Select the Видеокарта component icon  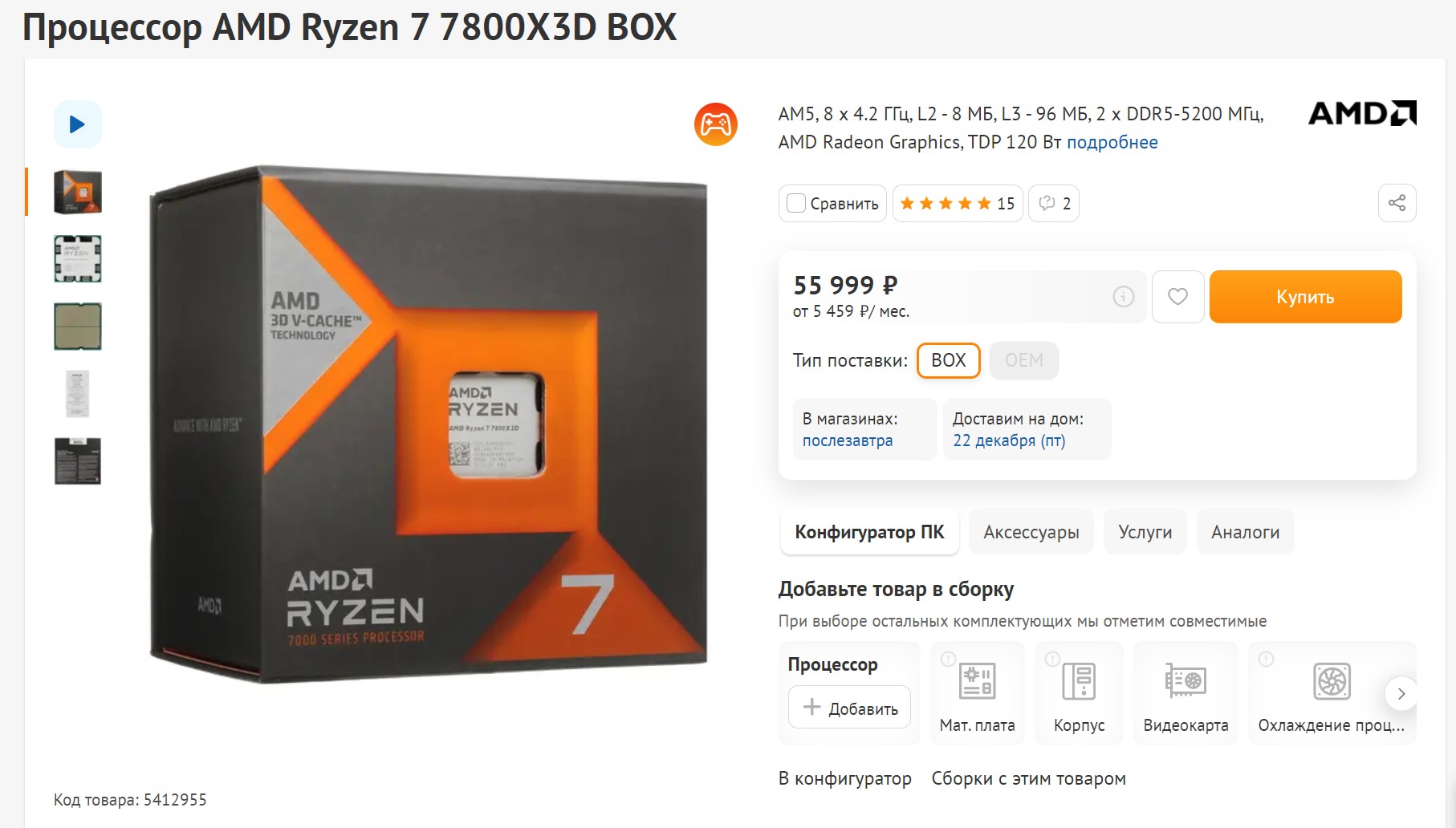(1186, 681)
